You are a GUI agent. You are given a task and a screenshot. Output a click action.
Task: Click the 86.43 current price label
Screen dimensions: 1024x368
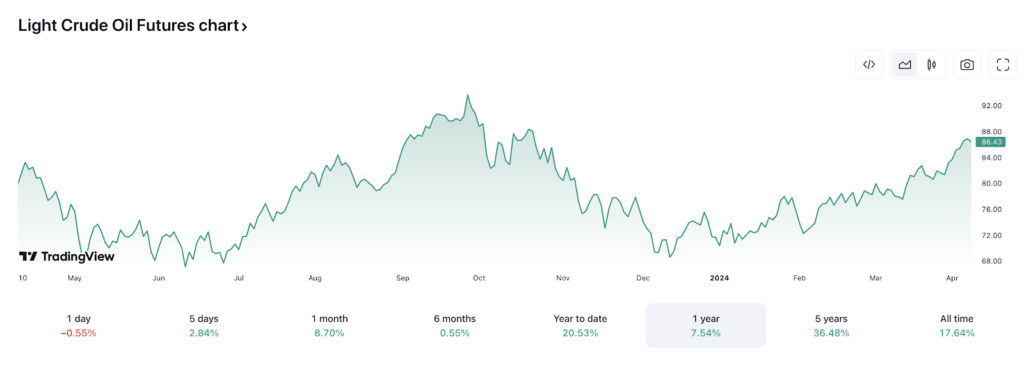point(991,142)
